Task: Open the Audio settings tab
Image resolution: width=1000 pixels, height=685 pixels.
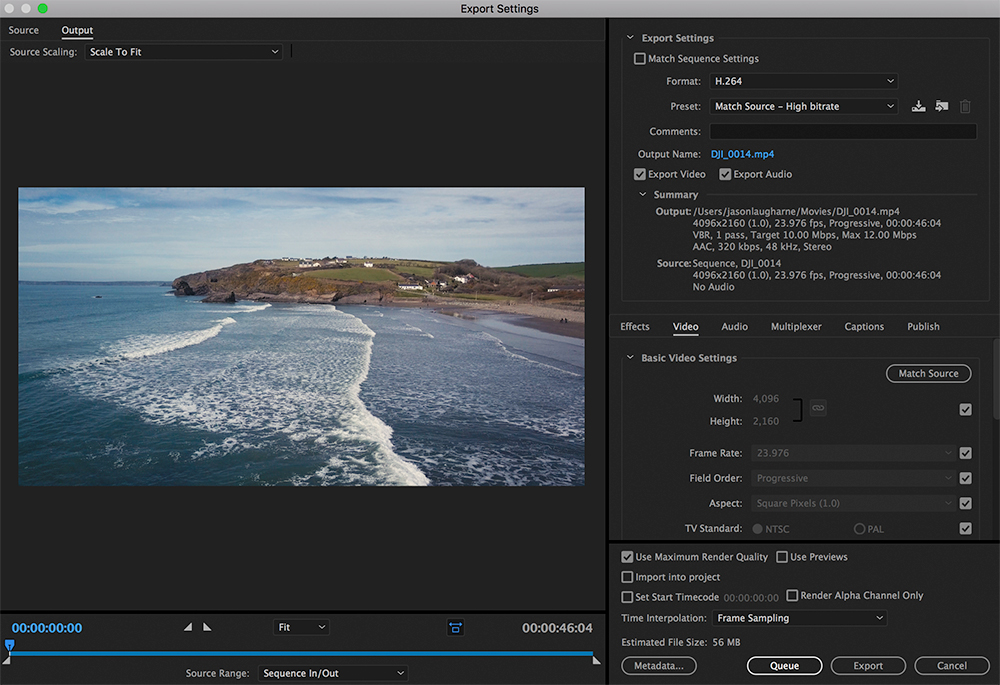Action: tap(734, 327)
